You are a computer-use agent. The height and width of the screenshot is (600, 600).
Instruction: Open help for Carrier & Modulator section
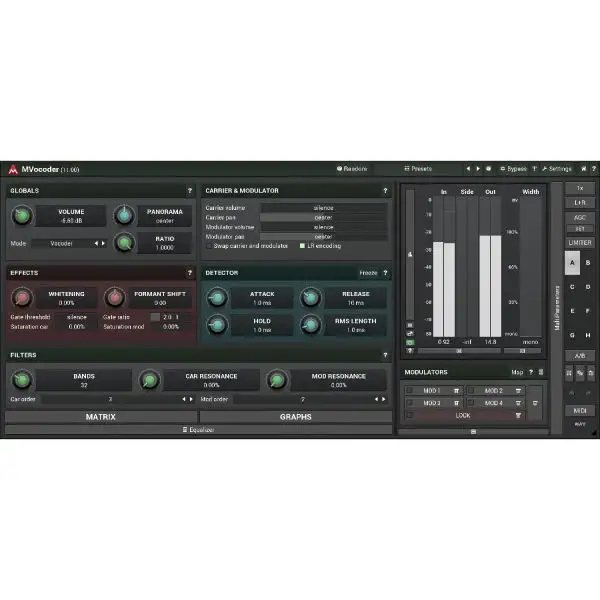point(385,191)
